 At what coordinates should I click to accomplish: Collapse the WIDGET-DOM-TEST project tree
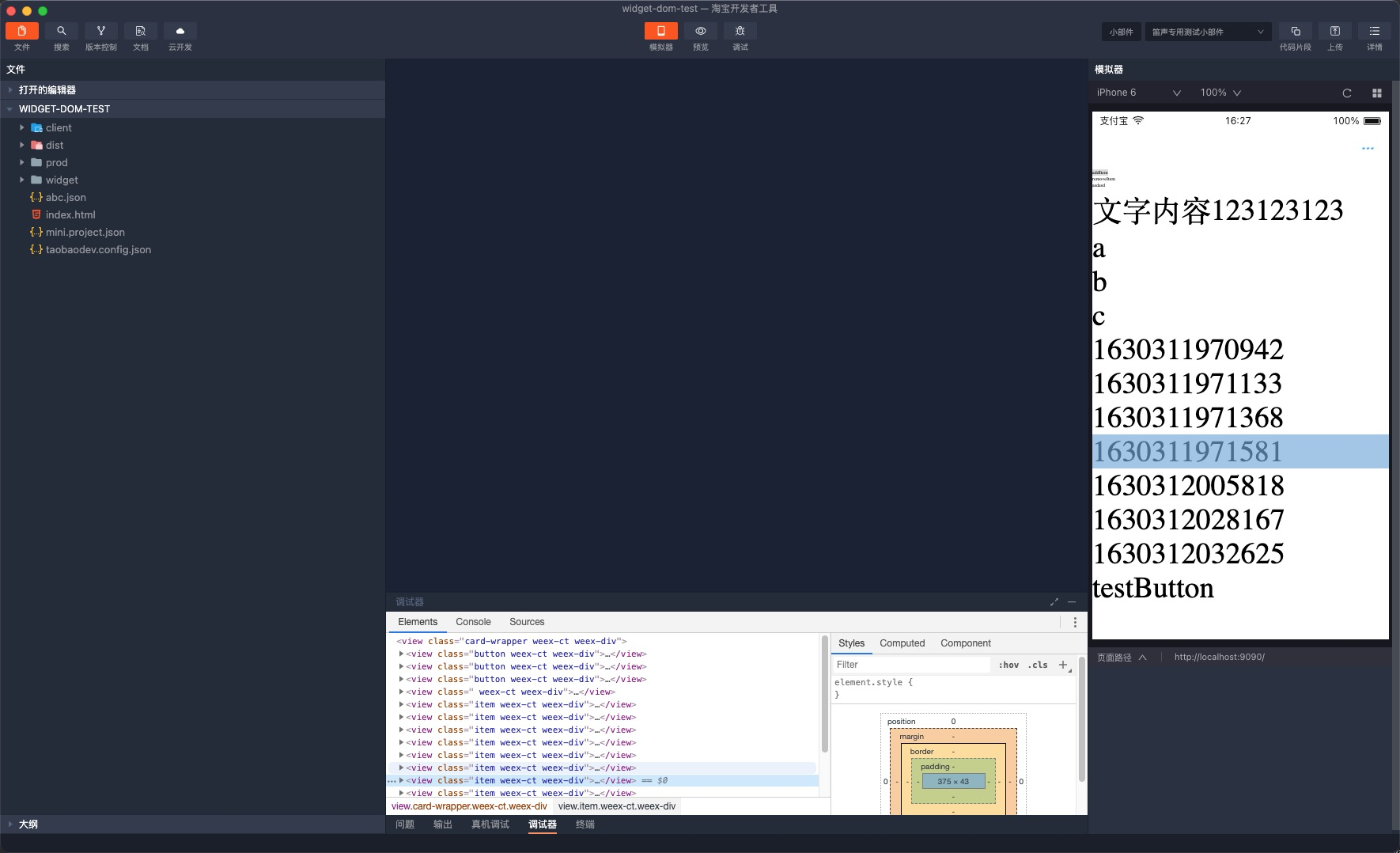[x=192, y=108]
